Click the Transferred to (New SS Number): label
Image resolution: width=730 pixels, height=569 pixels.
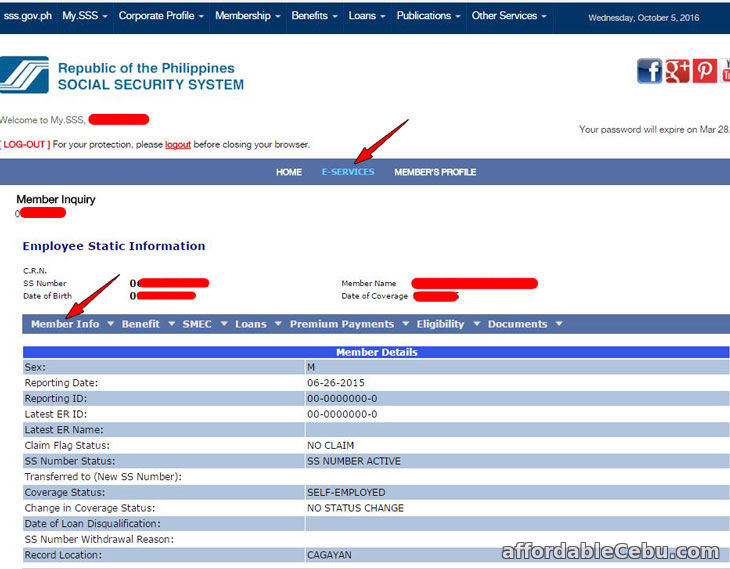point(103,477)
